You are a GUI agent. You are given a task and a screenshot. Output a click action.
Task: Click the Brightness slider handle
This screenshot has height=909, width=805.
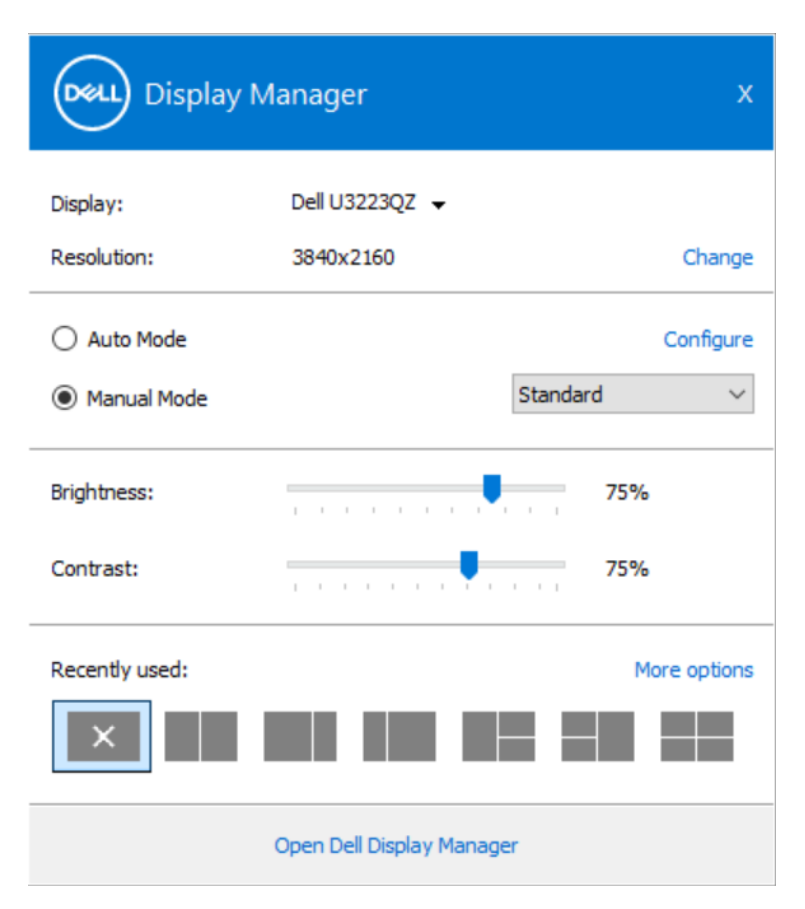[491, 489]
